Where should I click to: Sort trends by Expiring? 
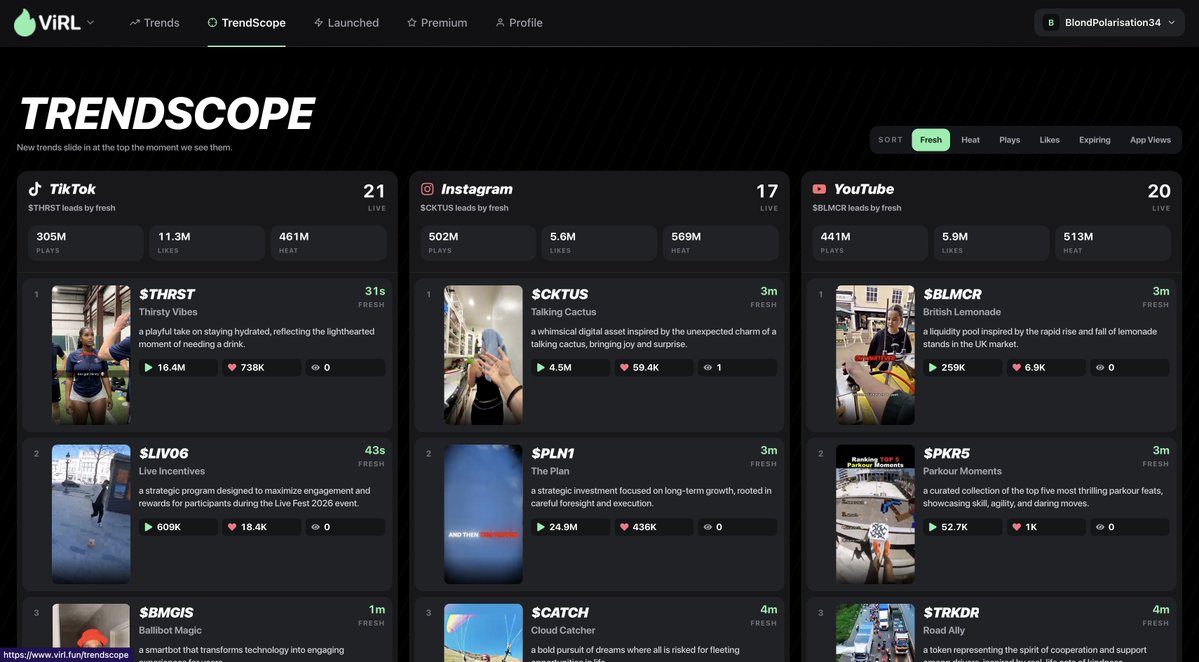coord(1094,140)
